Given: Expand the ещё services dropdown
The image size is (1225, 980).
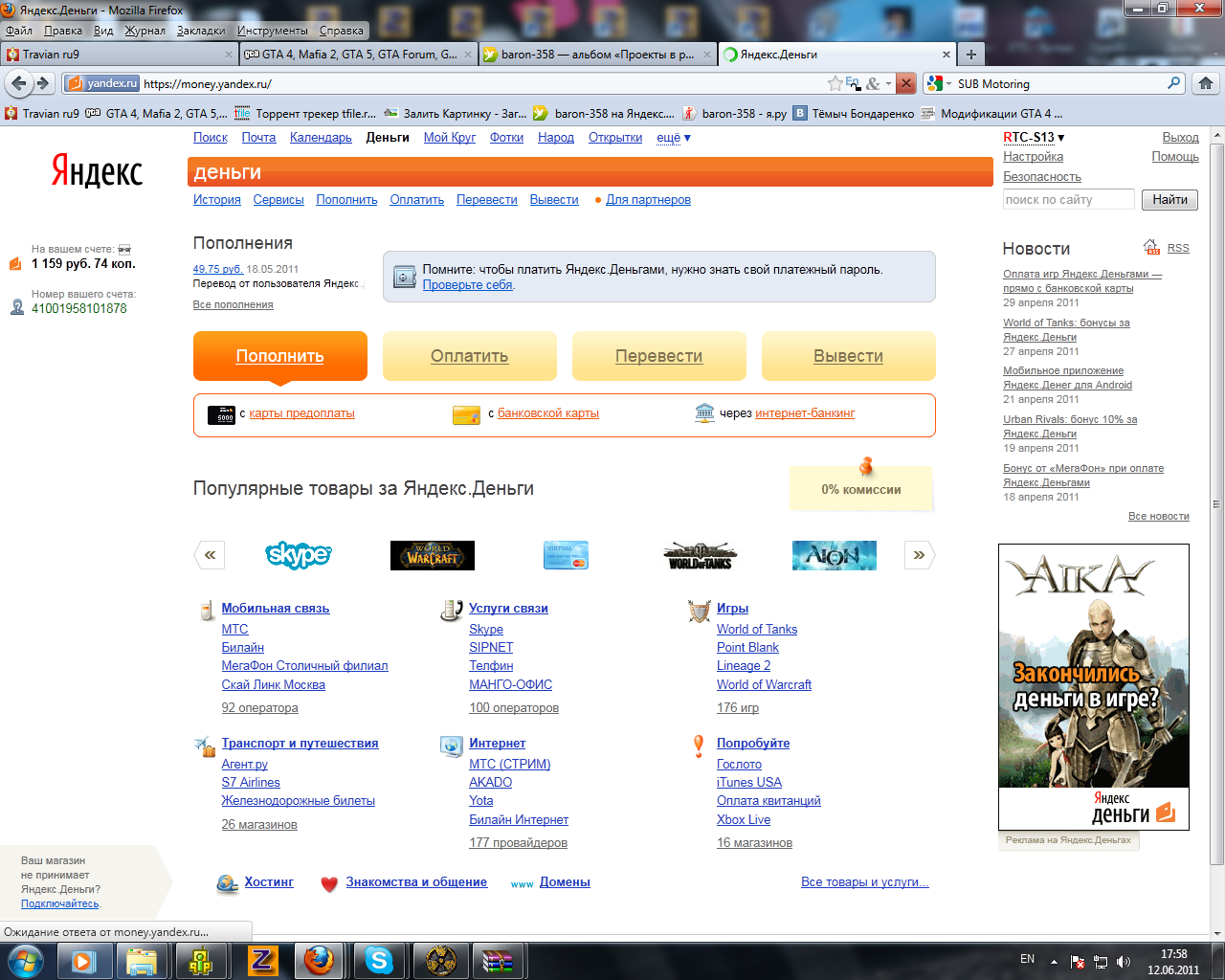Looking at the screenshot, I should [x=674, y=138].
